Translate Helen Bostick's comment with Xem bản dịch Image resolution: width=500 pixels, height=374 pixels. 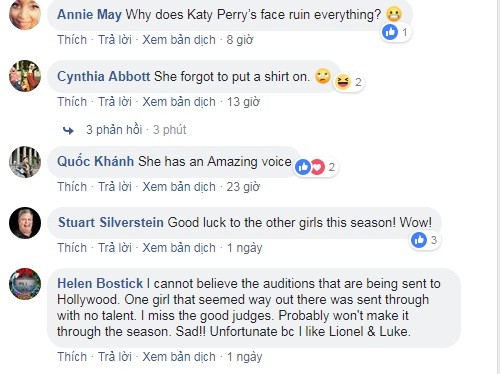coord(179,357)
